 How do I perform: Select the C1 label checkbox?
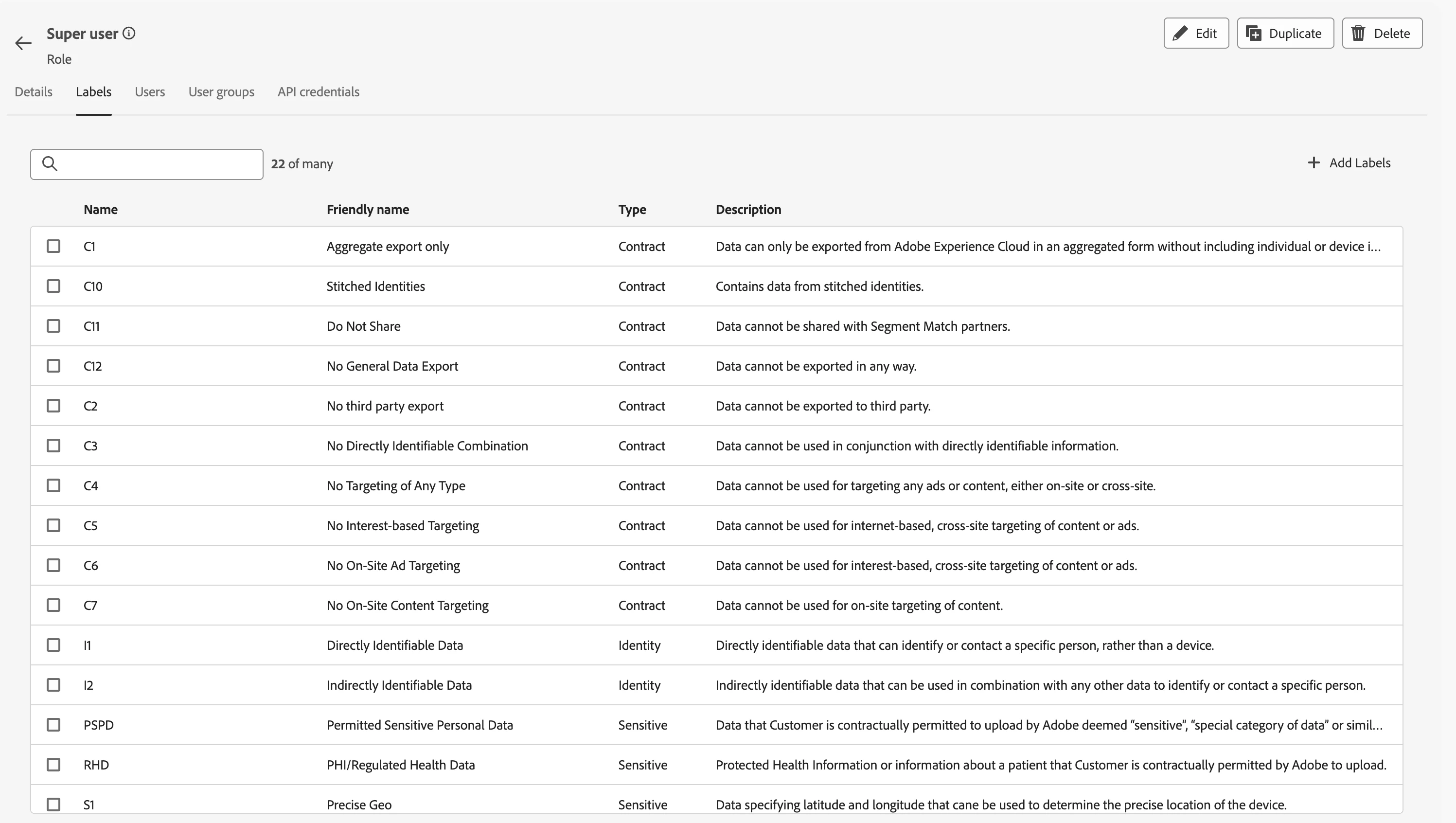pyautogui.click(x=53, y=247)
